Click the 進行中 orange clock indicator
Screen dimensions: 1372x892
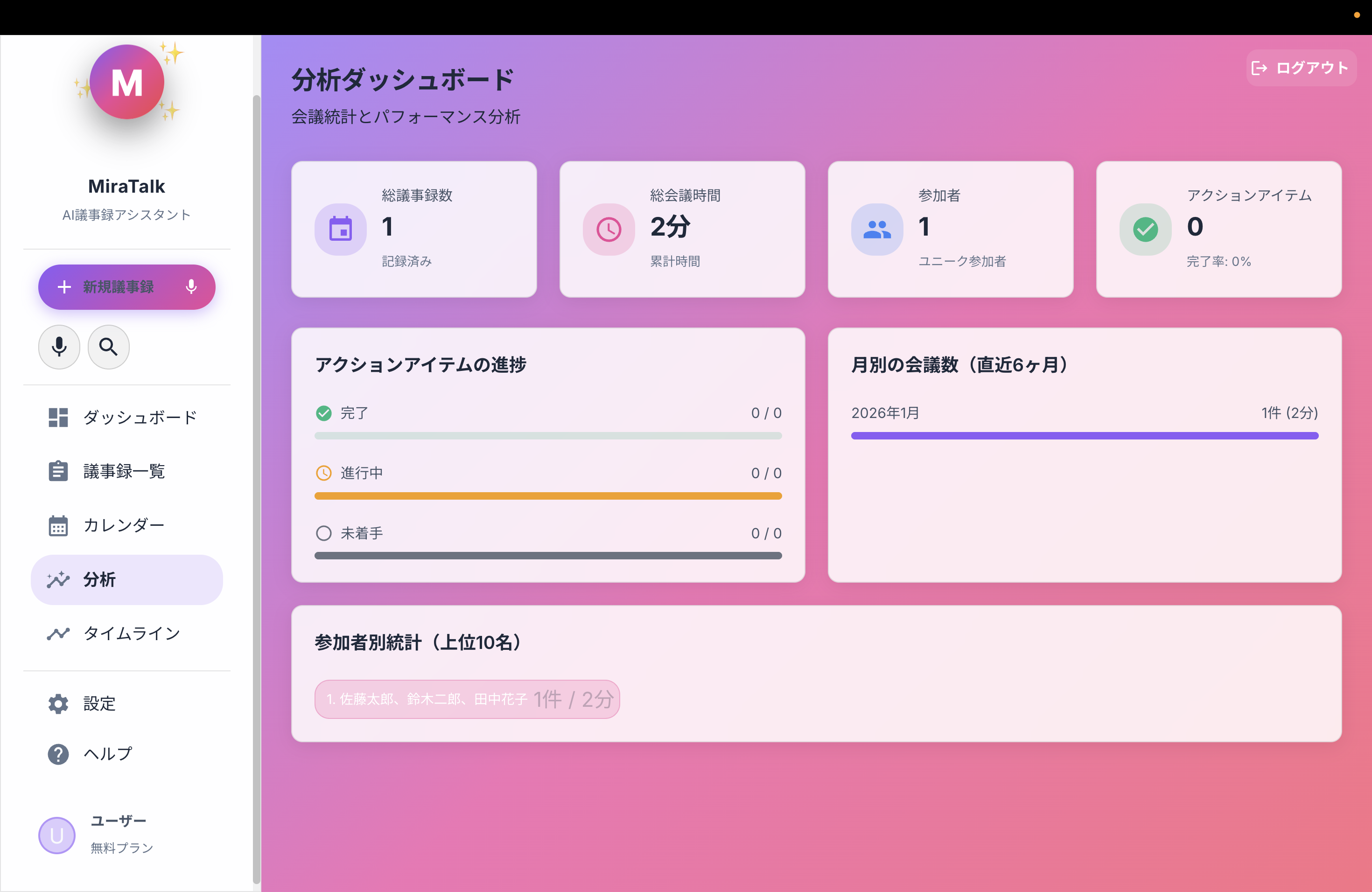click(324, 473)
